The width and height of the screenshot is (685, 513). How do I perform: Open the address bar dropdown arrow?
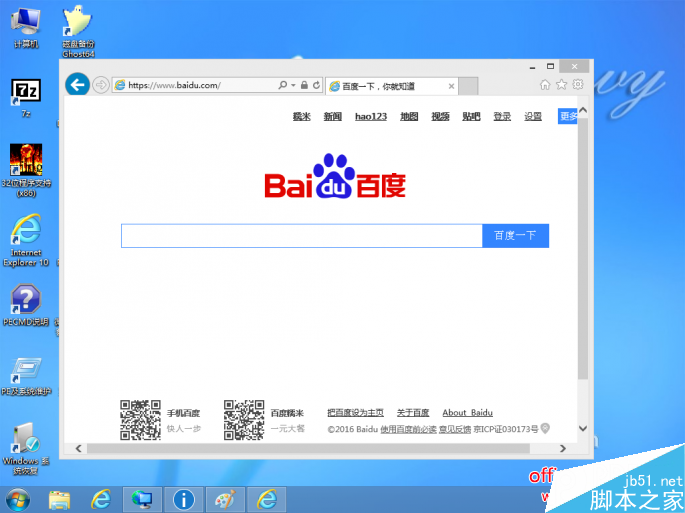294,85
